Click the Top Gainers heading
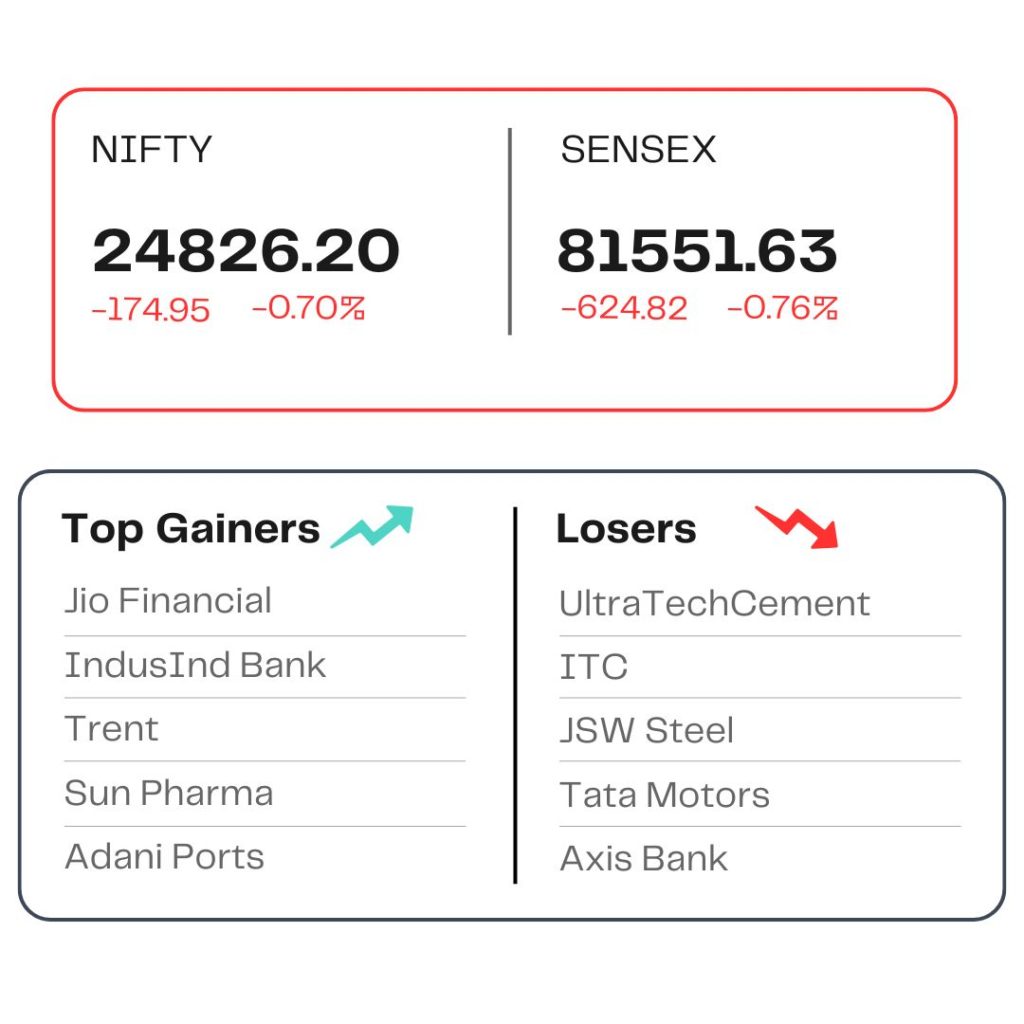 click(x=191, y=529)
